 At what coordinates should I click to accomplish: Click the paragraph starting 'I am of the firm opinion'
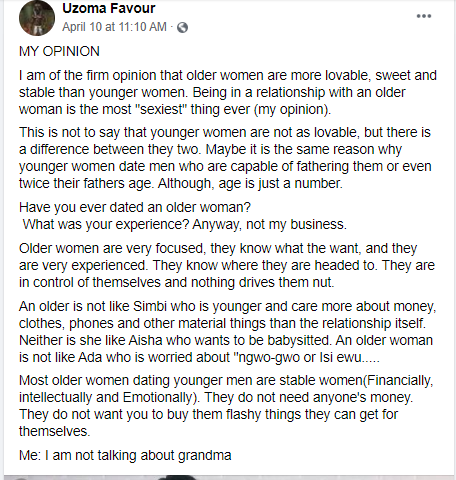tap(228, 92)
